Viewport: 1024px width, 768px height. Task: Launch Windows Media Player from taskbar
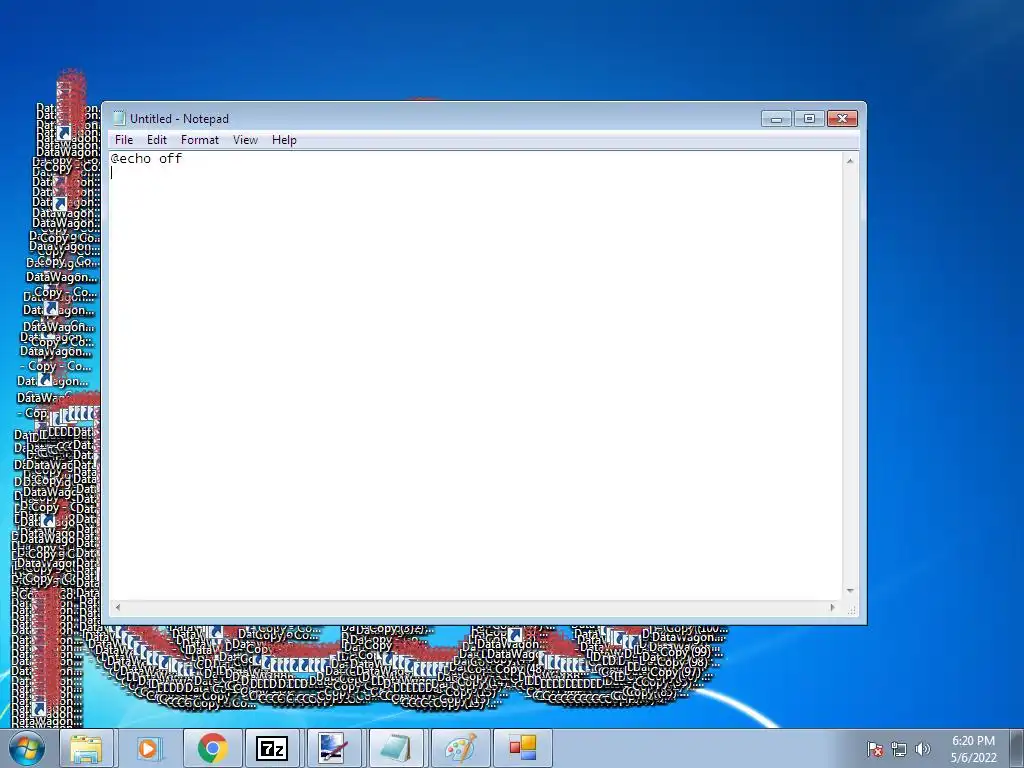[x=149, y=748]
